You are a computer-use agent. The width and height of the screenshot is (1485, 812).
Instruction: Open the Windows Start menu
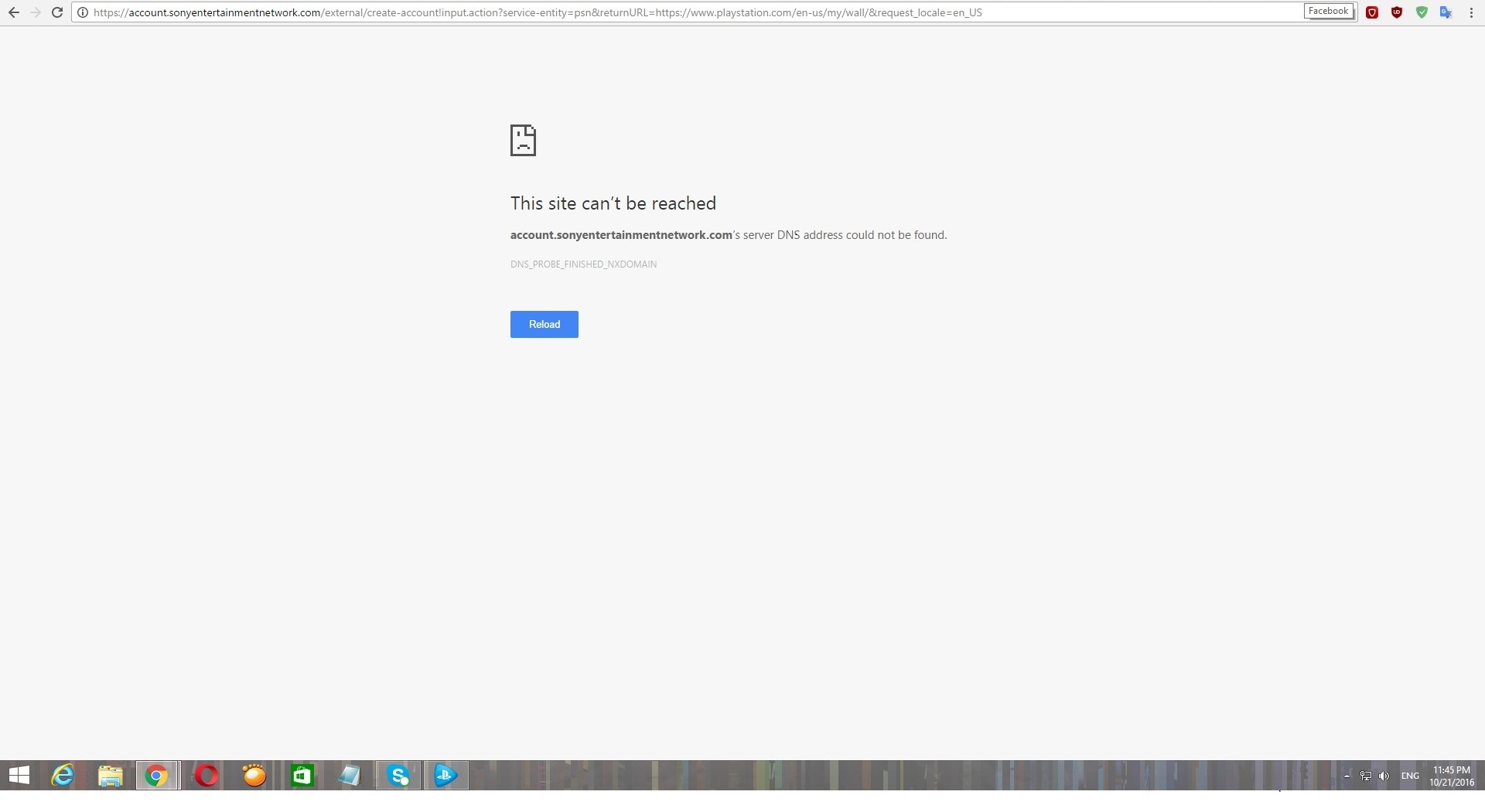pyautogui.click(x=19, y=775)
